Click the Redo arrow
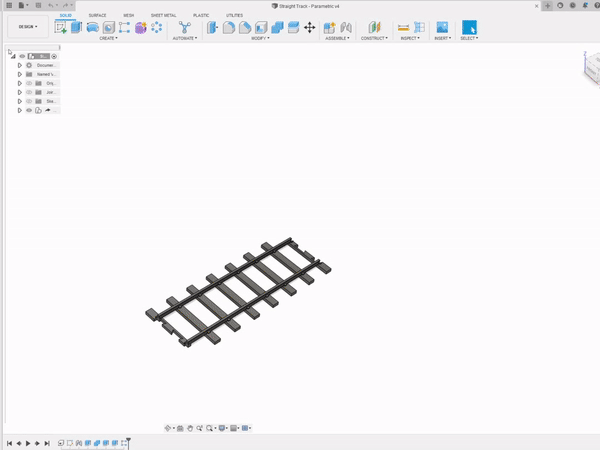 point(65,5)
